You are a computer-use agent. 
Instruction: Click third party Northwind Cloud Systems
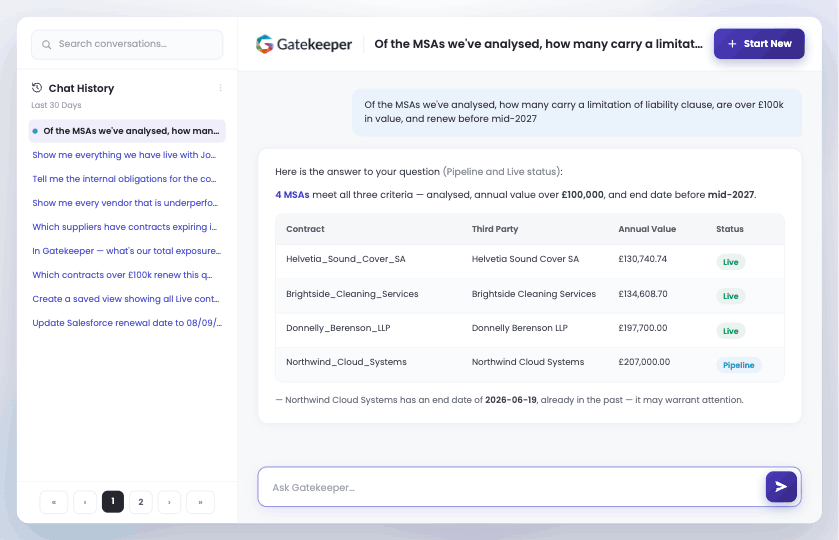(528, 362)
